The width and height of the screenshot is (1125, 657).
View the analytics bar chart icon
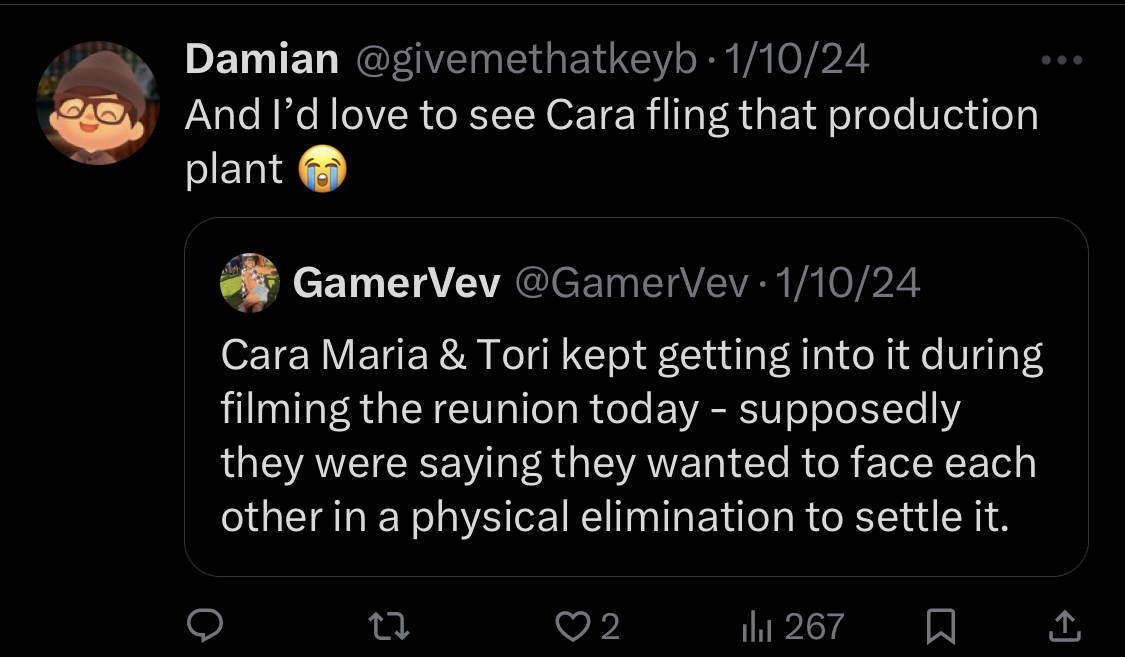(x=756, y=627)
